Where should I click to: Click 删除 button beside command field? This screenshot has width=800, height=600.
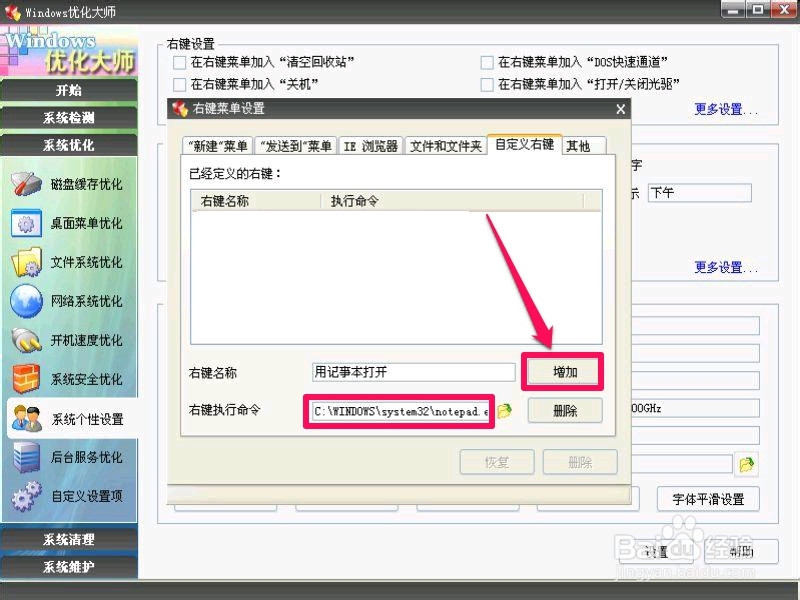[565, 411]
